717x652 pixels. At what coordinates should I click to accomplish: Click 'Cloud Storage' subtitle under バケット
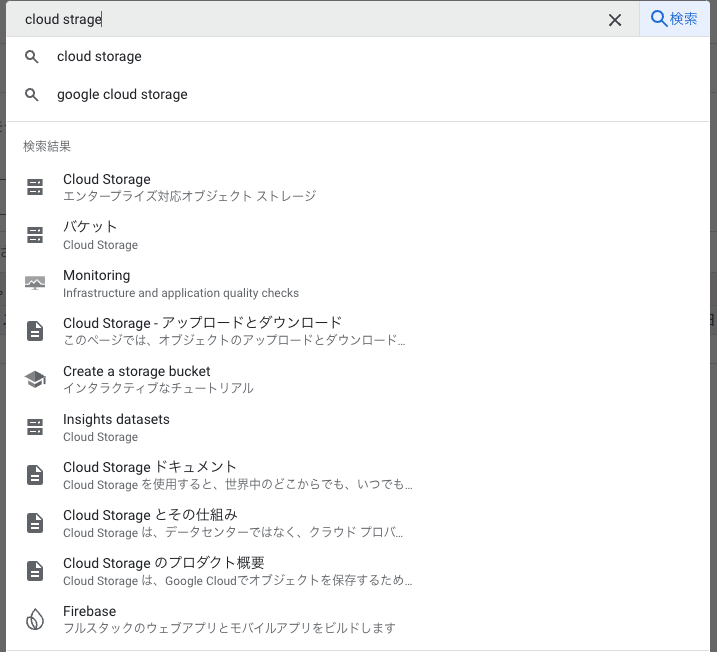point(100,245)
